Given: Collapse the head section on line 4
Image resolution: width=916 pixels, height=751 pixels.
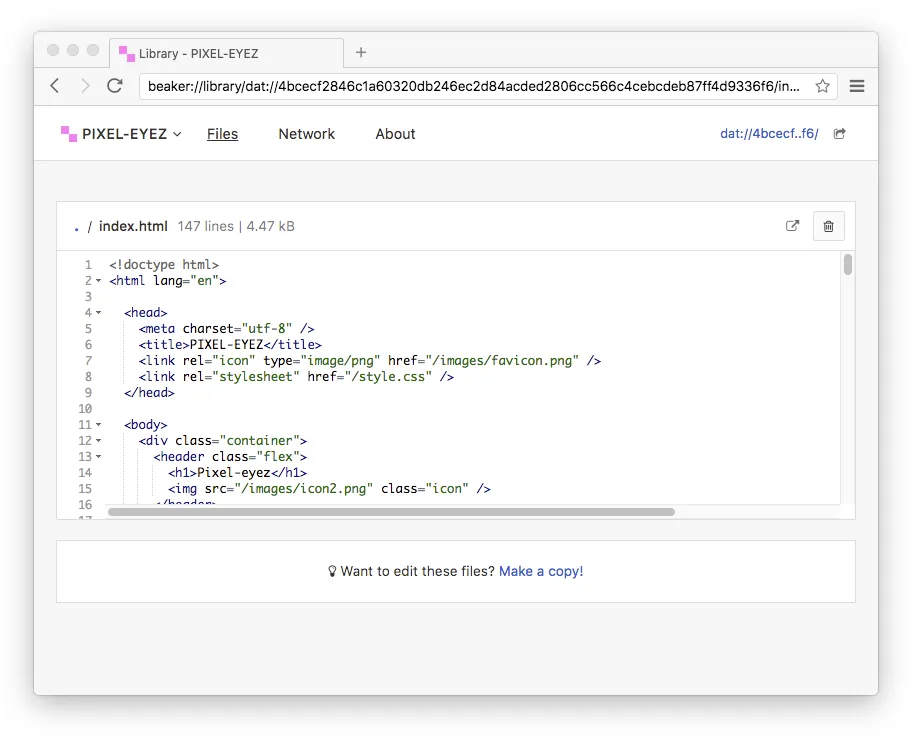Looking at the screenshot, I should pos(98,313).
